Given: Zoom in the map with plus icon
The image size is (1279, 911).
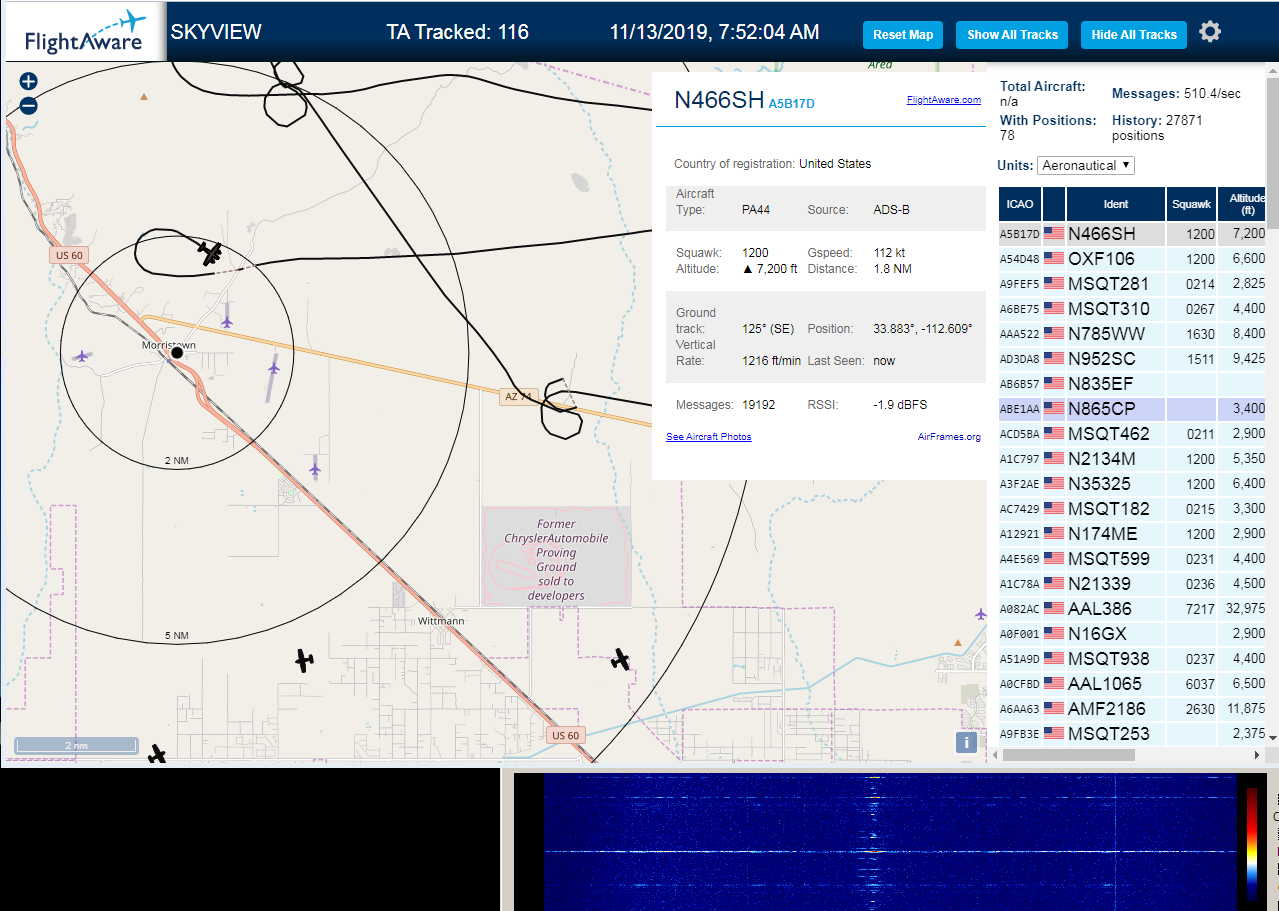Looking at the screenshot, I should pyautogui.click(x=28, y=82).
